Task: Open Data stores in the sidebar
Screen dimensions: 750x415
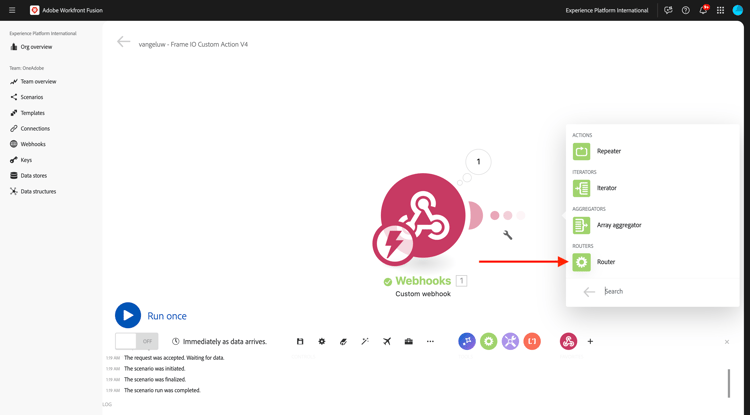Action: (x=28, y=175)
